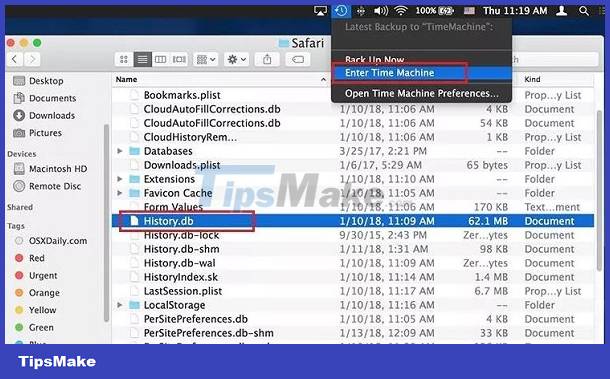This screenshot has width=610, height=379.
Task: Open the Wi-Fi status menu
Action: (401, 11)
